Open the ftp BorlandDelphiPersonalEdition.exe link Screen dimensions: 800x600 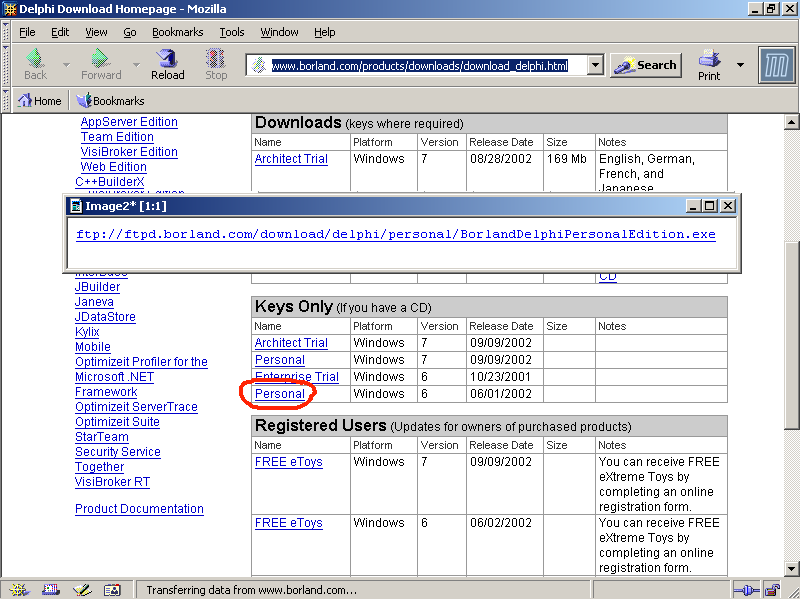pyautogui.click(x=396, y=234)
